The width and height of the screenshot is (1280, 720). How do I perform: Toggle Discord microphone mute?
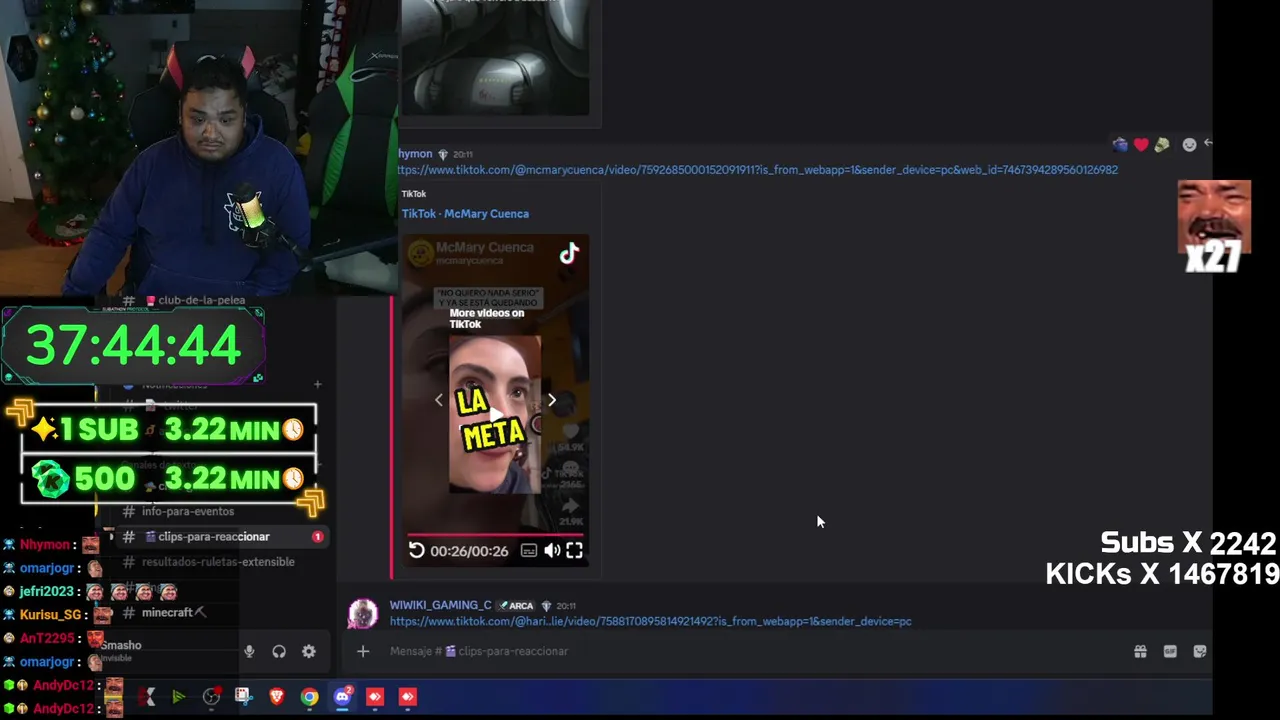click(x=249, y=652)
